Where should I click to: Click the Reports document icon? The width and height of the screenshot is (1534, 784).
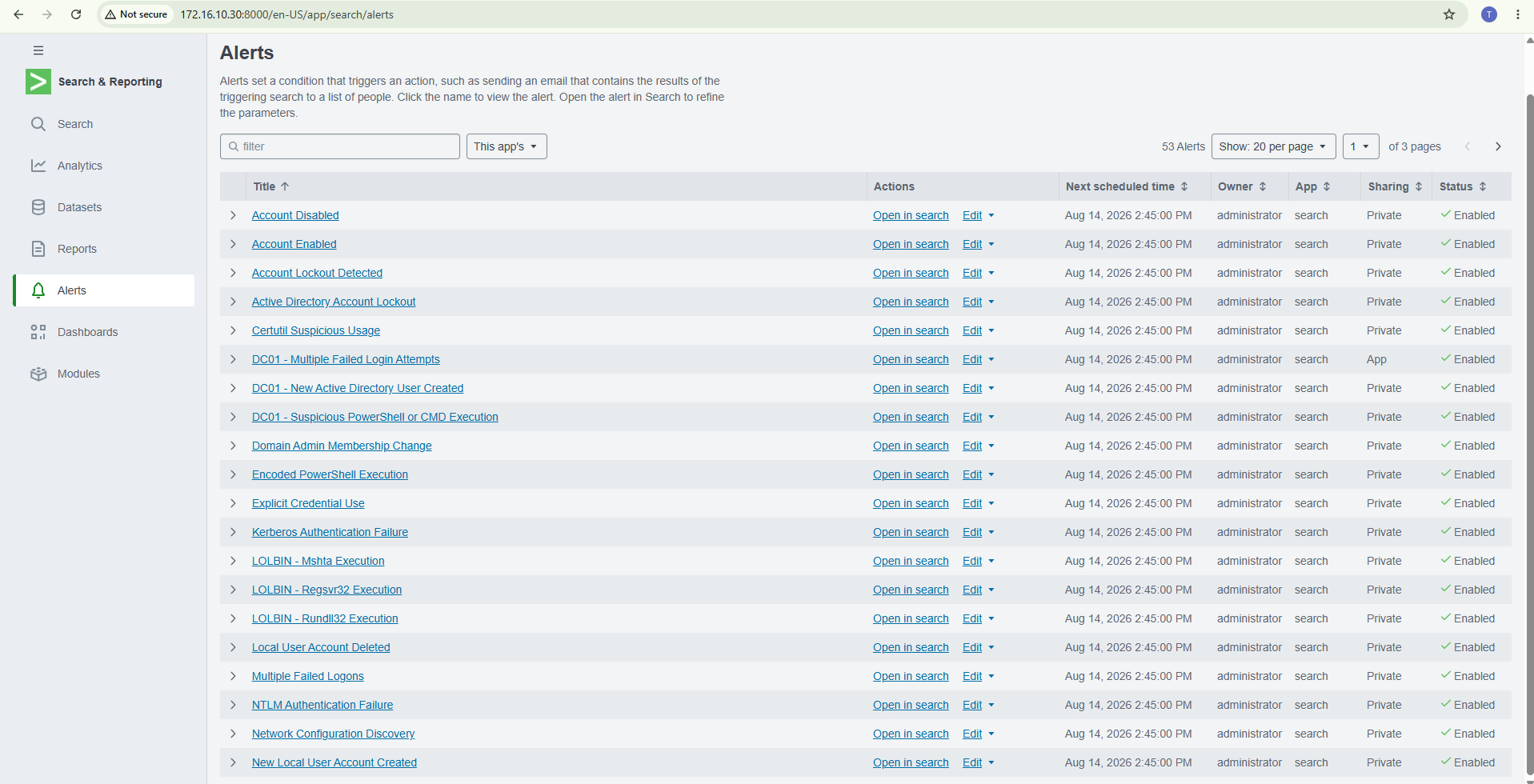coord(38,249)
